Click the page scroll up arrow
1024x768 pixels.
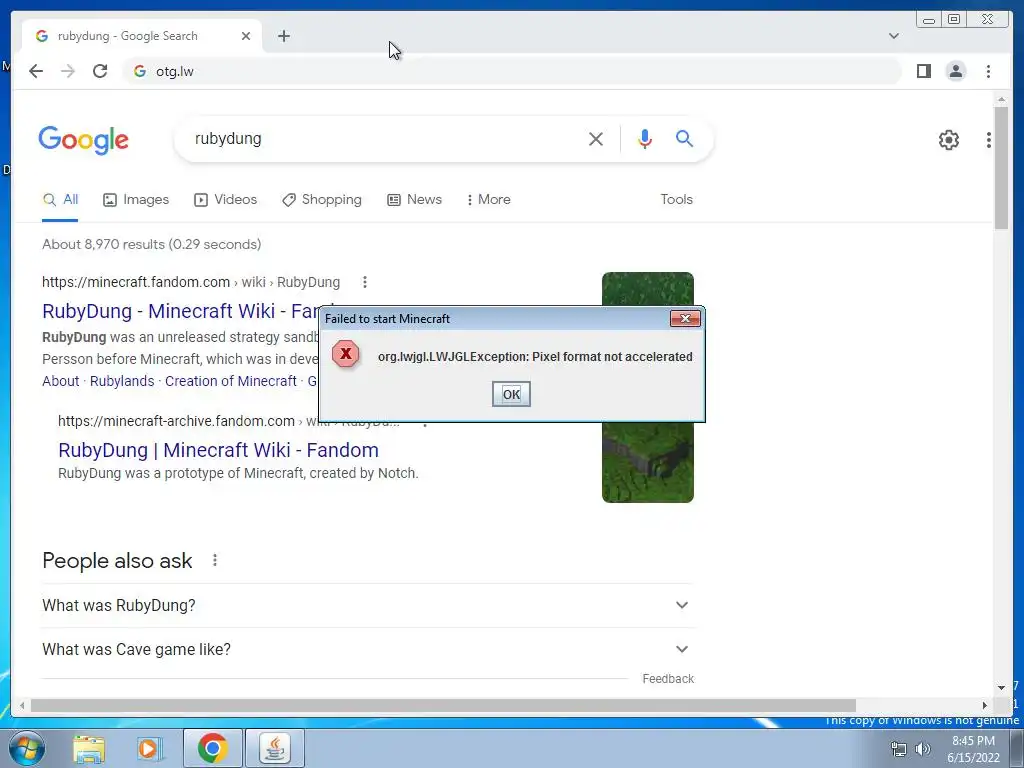coord(1001,99)
